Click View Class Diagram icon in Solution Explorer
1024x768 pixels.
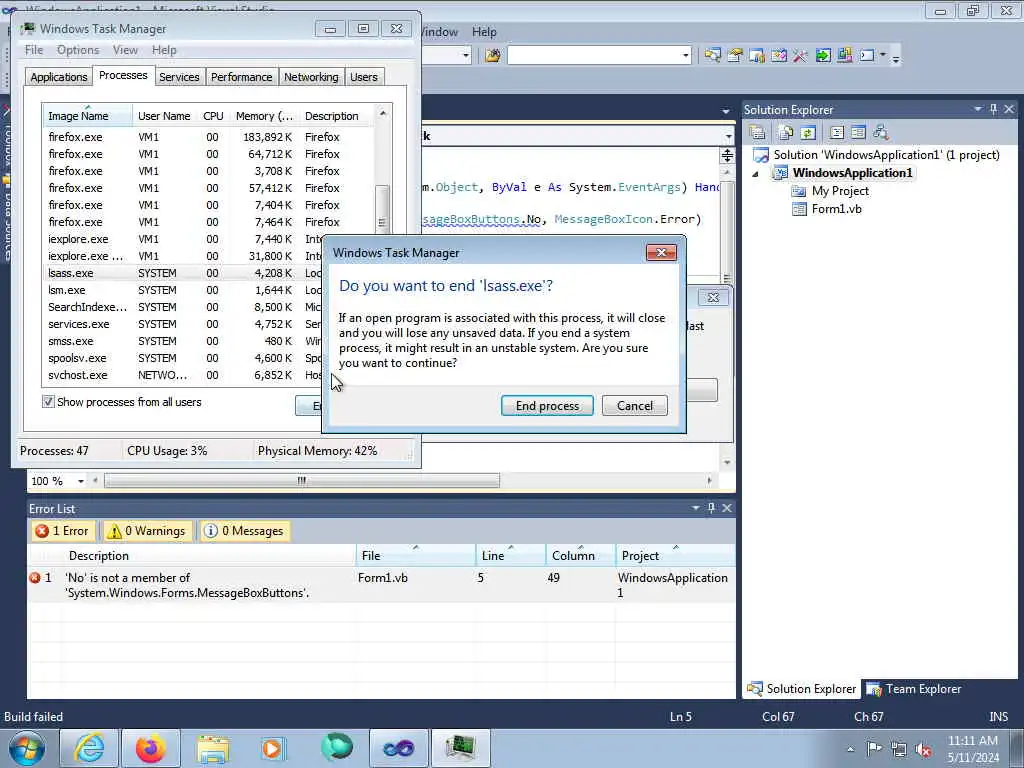[x=880, y=133]
